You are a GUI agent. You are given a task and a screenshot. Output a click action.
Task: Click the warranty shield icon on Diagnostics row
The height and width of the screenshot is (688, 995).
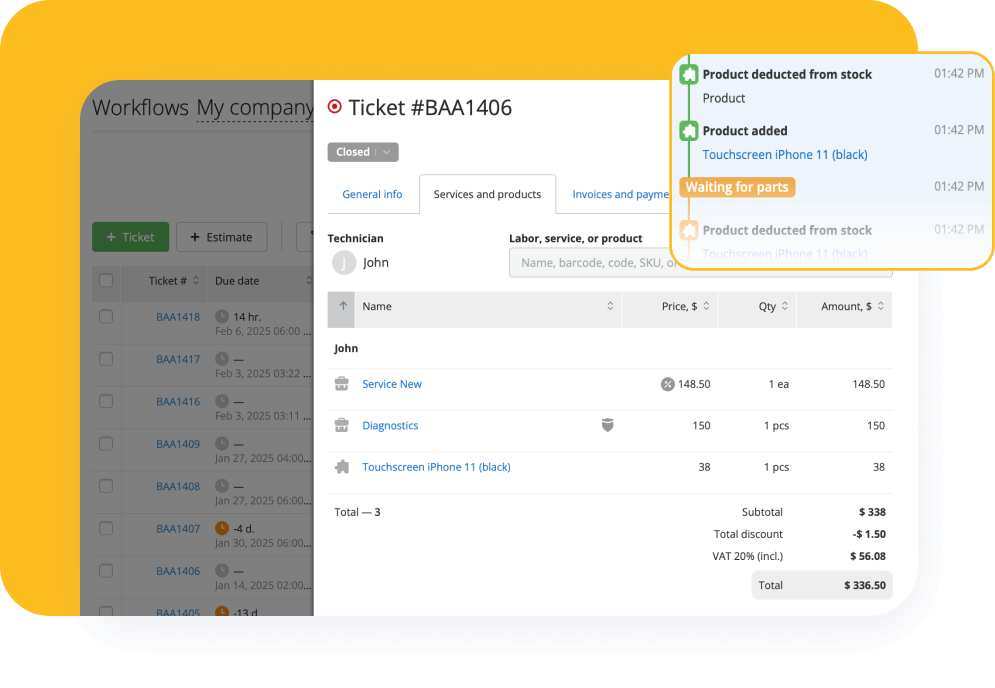(608, 425)
